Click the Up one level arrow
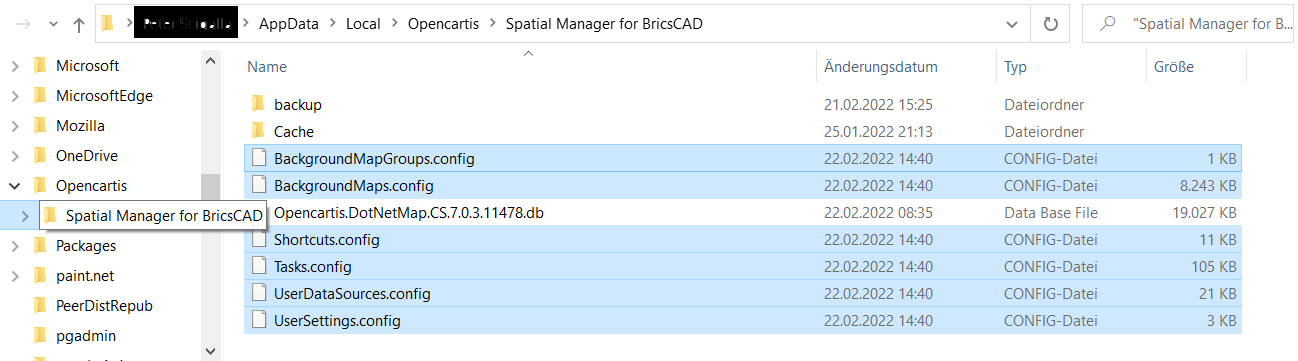Image resolution: width=1298 pixels, height=361 pixels. coord(79,24)
